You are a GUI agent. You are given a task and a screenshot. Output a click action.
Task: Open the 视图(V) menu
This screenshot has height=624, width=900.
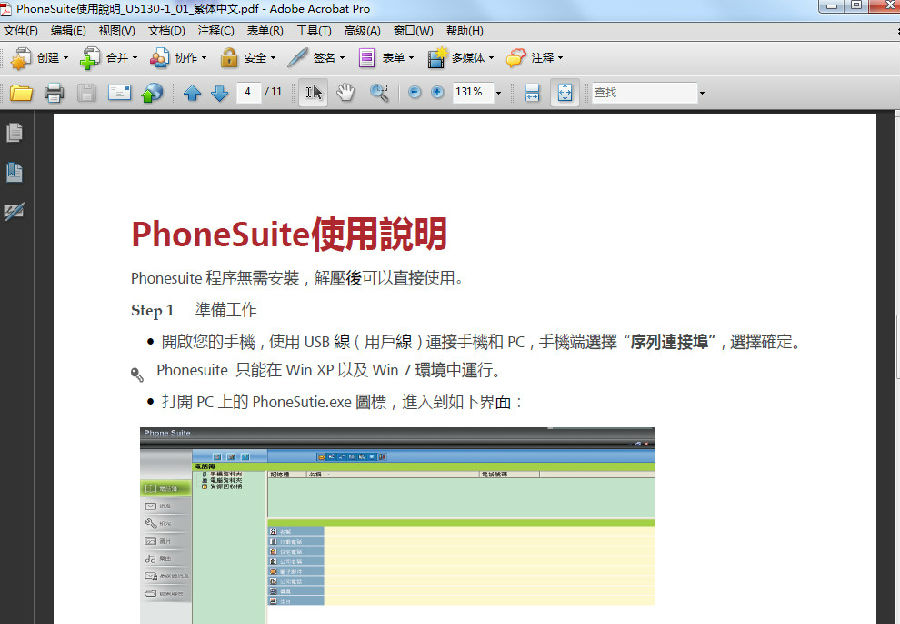(x=117, y=30)
